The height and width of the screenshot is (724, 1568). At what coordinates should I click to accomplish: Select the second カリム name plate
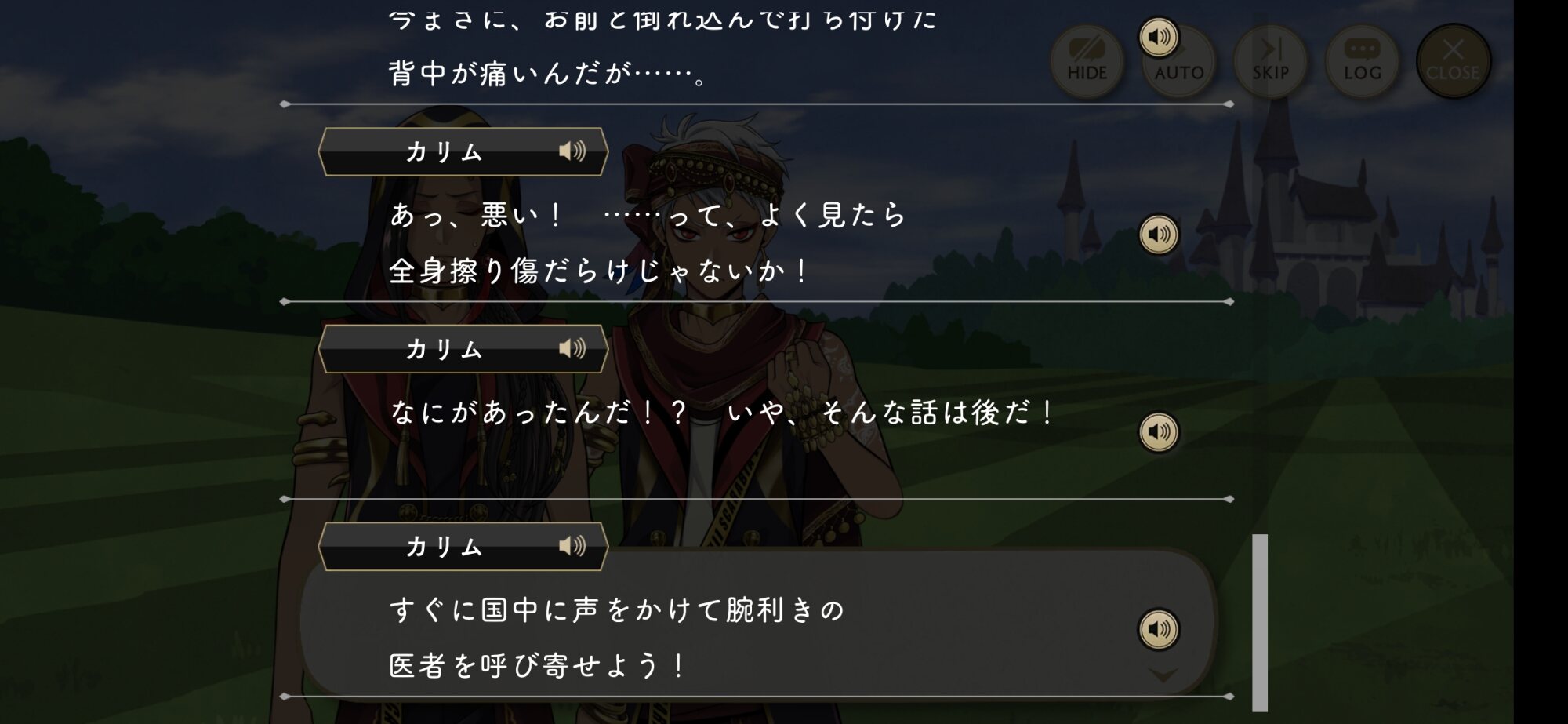coord(463,349)
